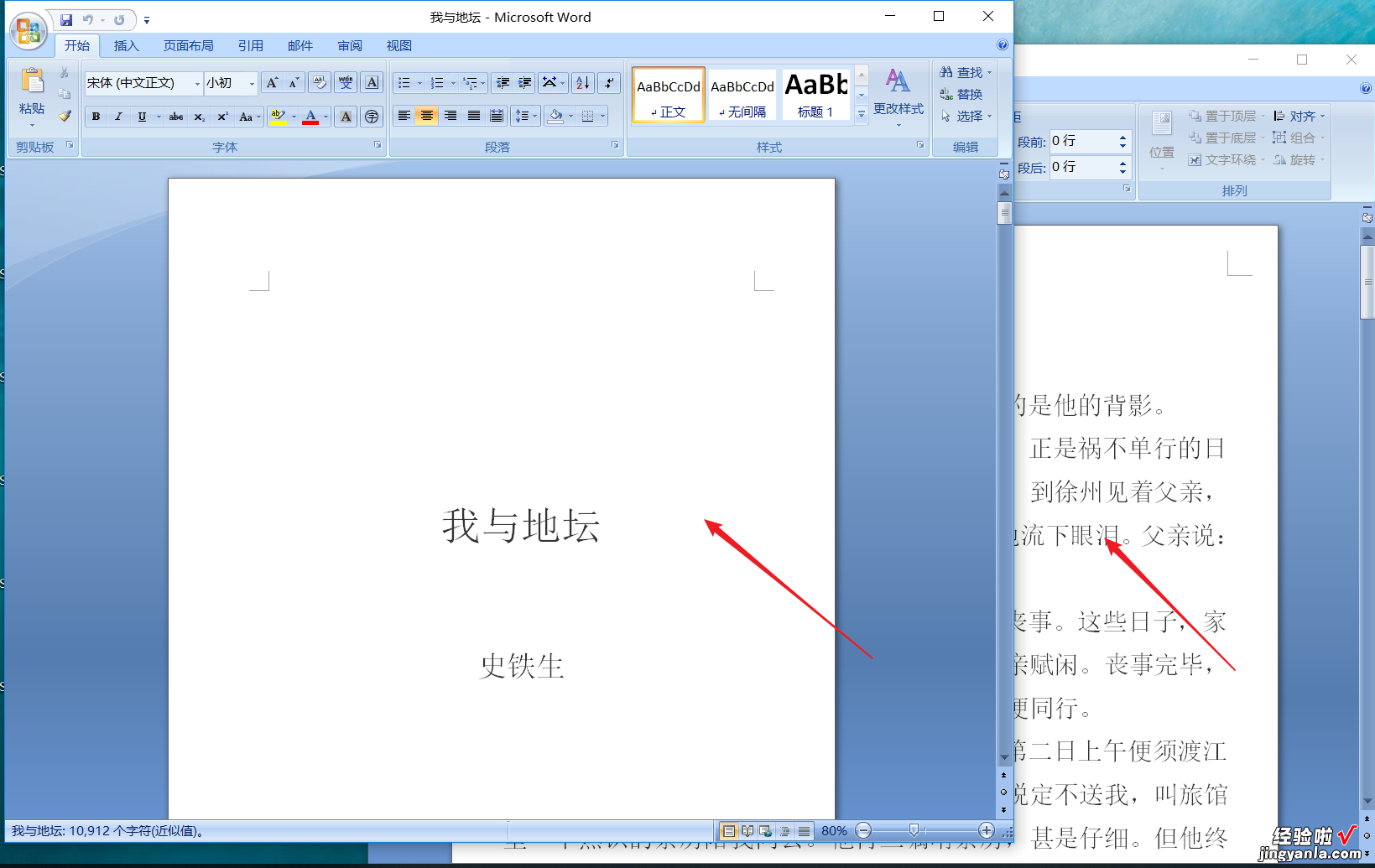Switch to Draft view in status bar
This screenshot has width=1375, height=868.
(x=804, y=831)
